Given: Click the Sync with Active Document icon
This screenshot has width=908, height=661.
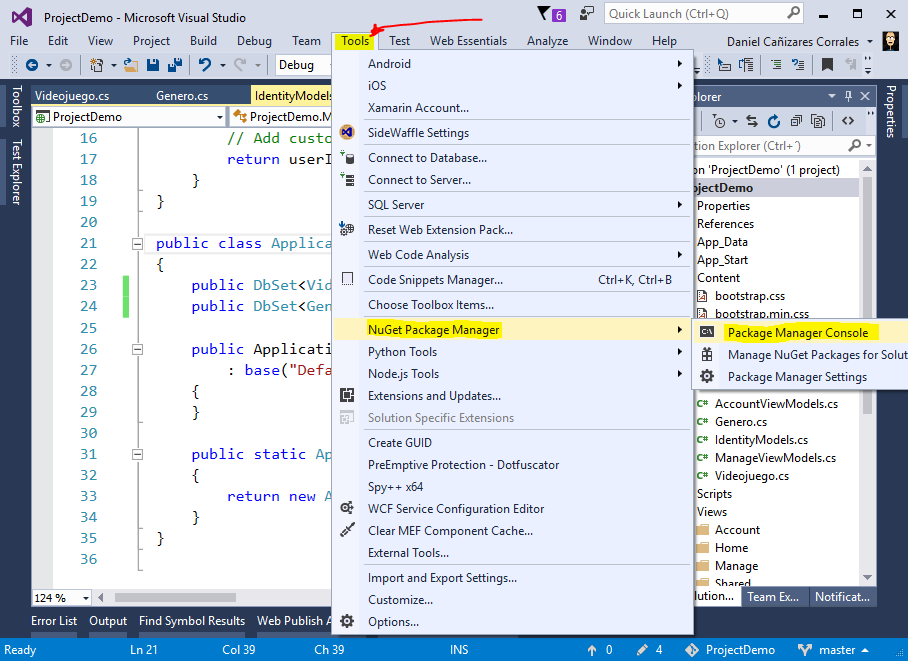Looking at the screenshot, I should click(x=752, y=121).
